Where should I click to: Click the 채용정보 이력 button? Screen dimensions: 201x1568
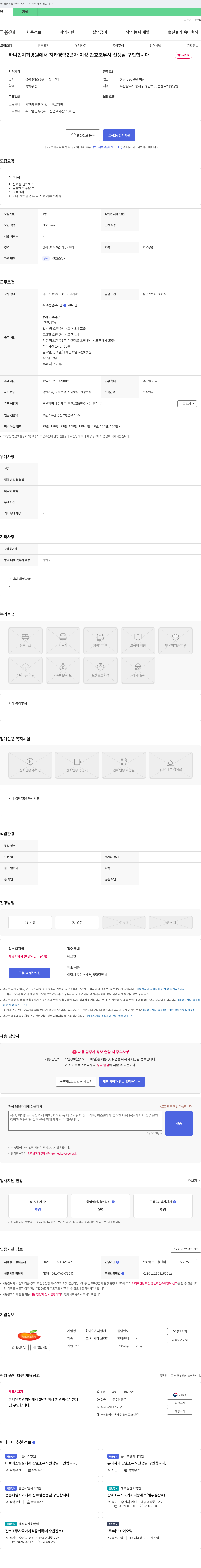tap(180, 1340)
